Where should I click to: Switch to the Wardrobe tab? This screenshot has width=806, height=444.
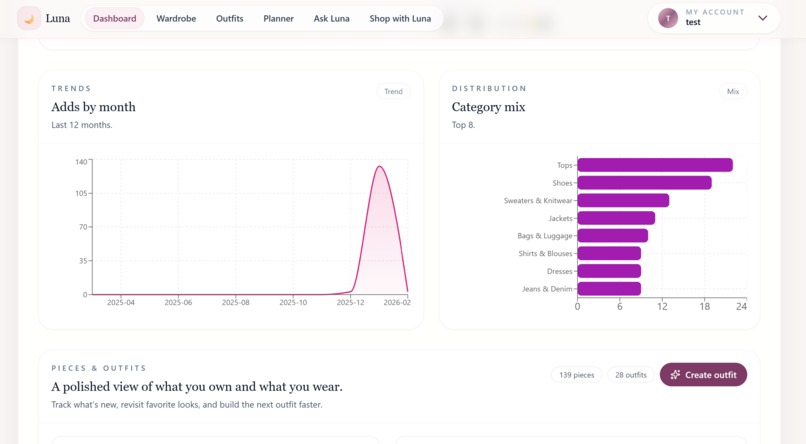pyautogui.click(x=176, y=18)
